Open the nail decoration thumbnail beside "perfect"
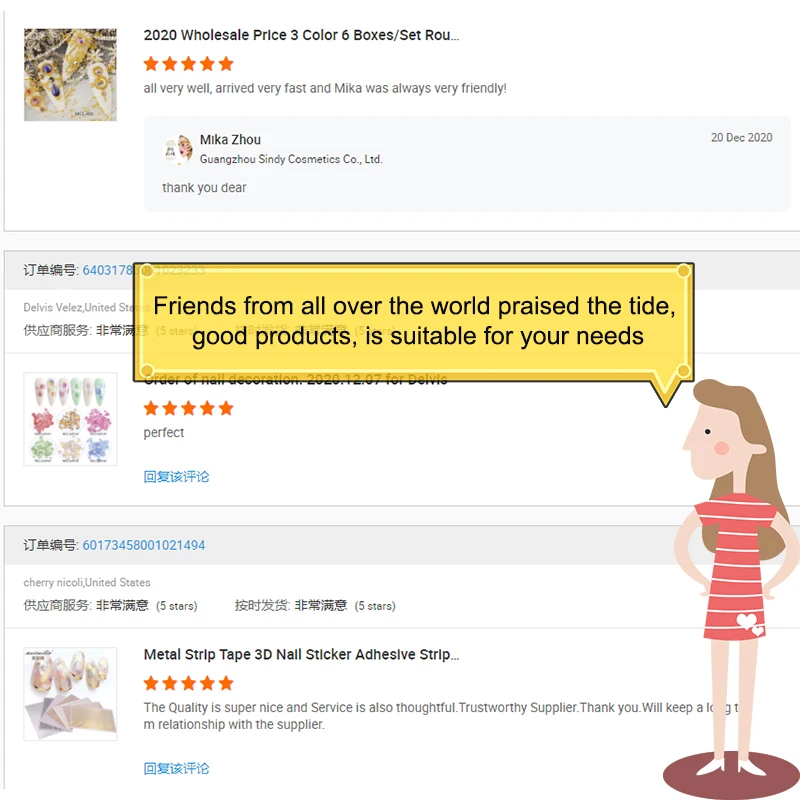This screenshot has height=800, width=800. point(70,419)
